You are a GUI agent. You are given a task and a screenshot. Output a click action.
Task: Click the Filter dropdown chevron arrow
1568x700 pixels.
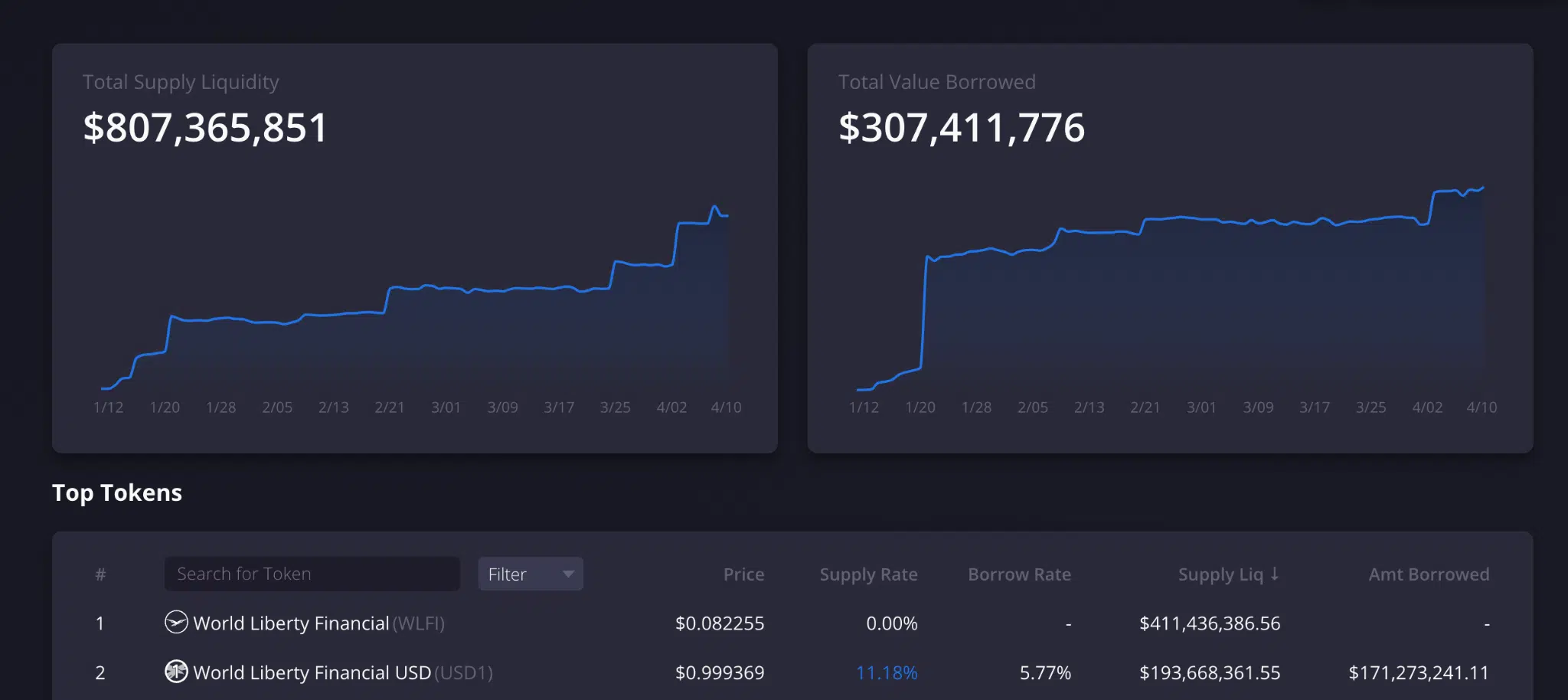[x=567, y=574]
